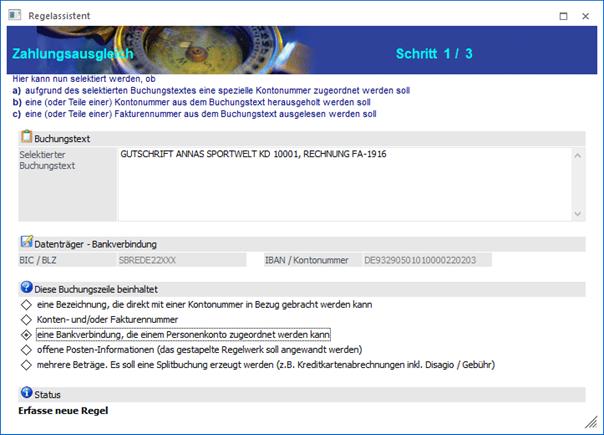This screenshot has width=604, height=435.
Task: Click scroll-down arrow in Buchungstext box
Action: (577, 213)
